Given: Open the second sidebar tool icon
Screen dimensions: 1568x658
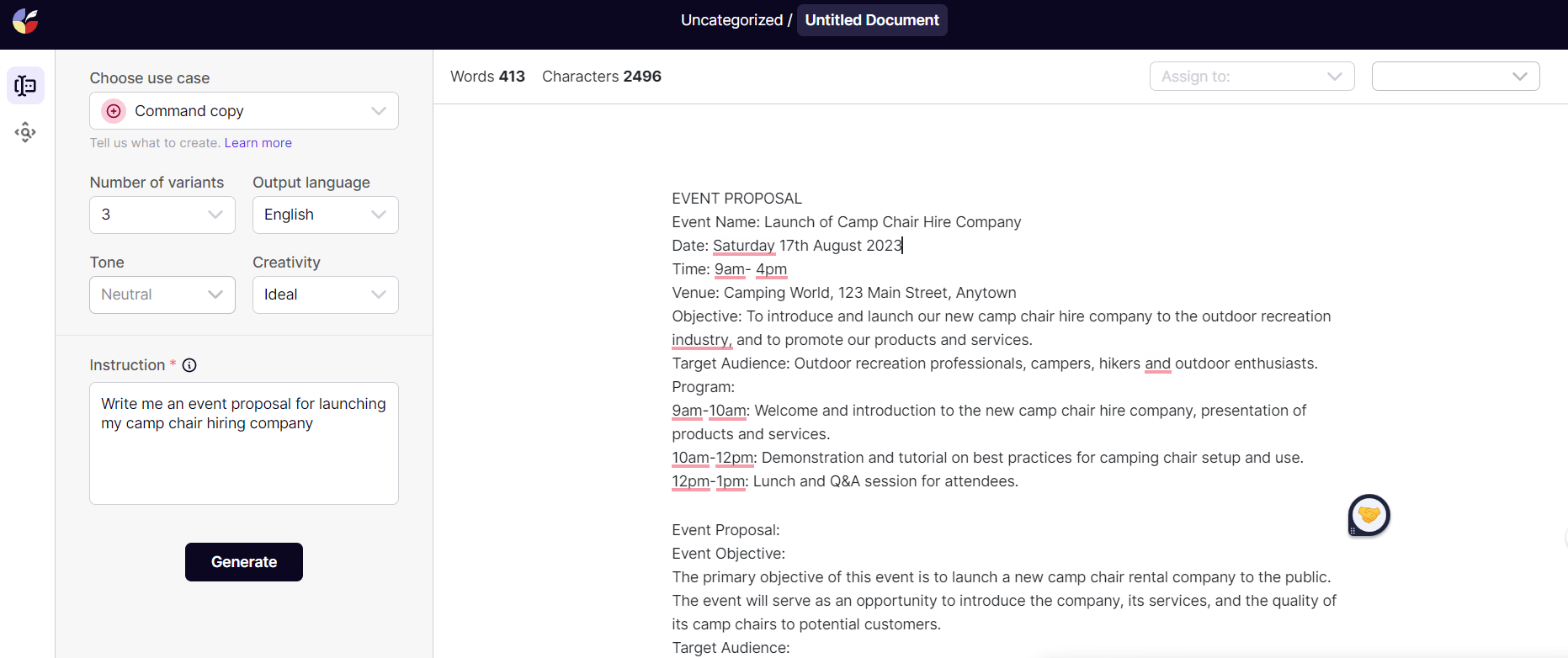Looking at the screenshot, I should pyautogui.click(x=25, y=132).
